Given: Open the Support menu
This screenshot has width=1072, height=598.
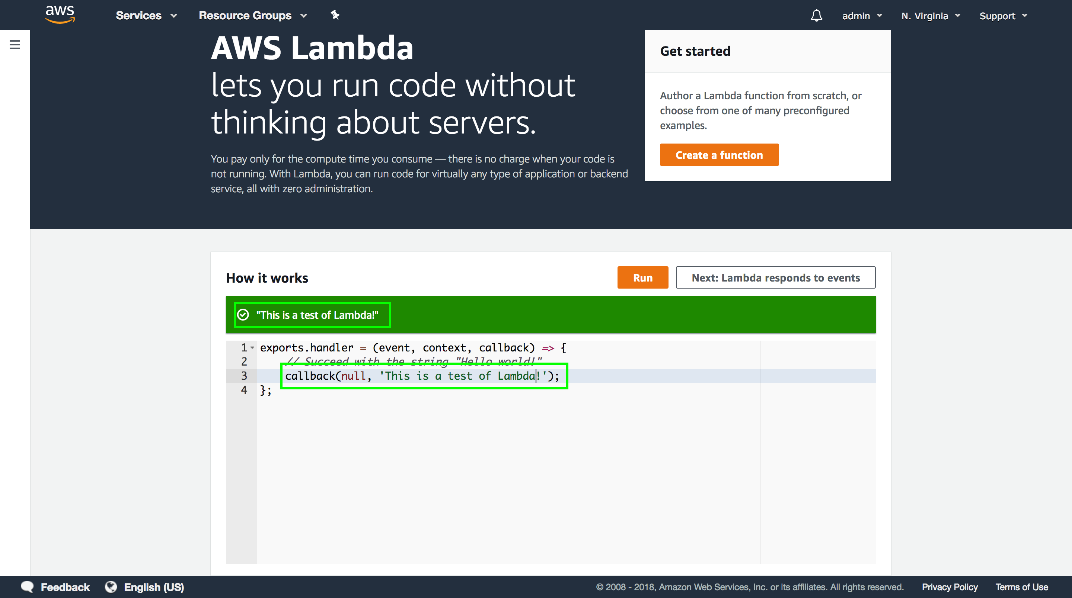Looking at the screenshot, I should pos(1003,16).
